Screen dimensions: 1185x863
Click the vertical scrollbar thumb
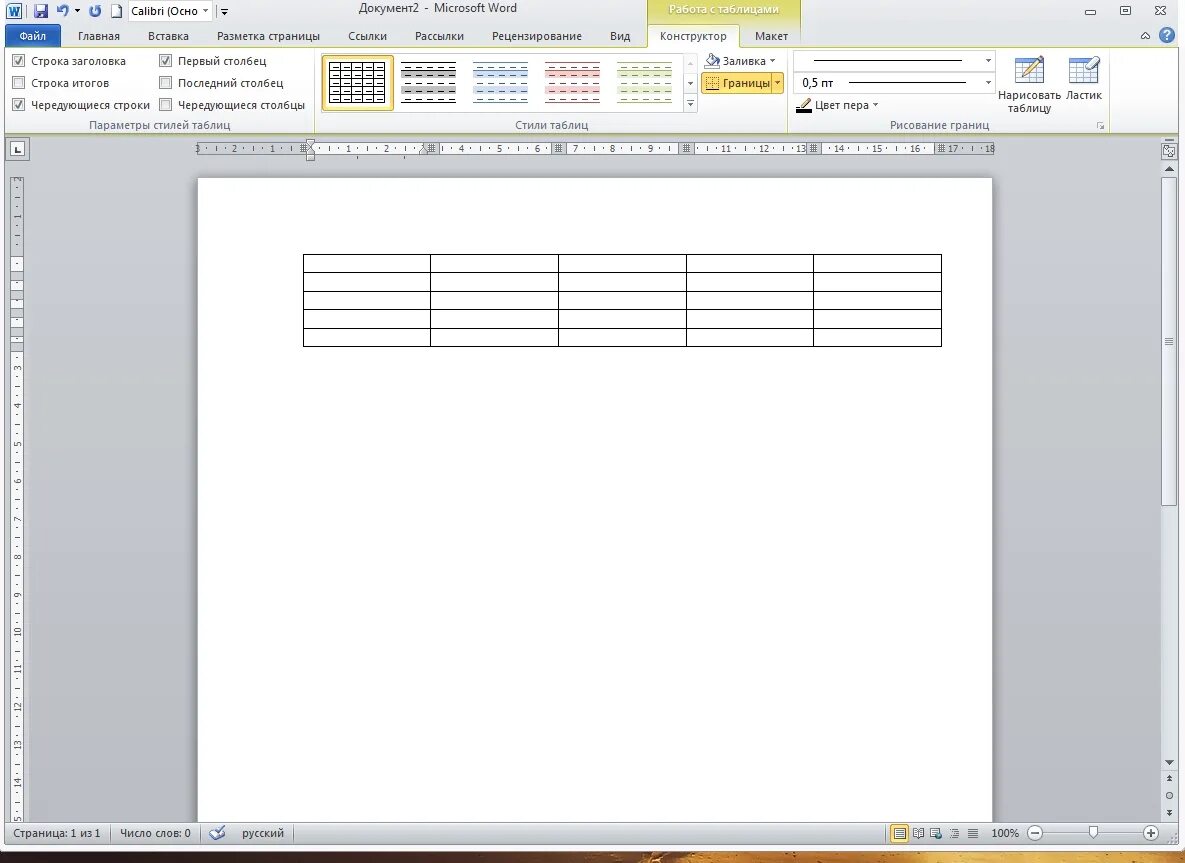(x=1169, y=342)
